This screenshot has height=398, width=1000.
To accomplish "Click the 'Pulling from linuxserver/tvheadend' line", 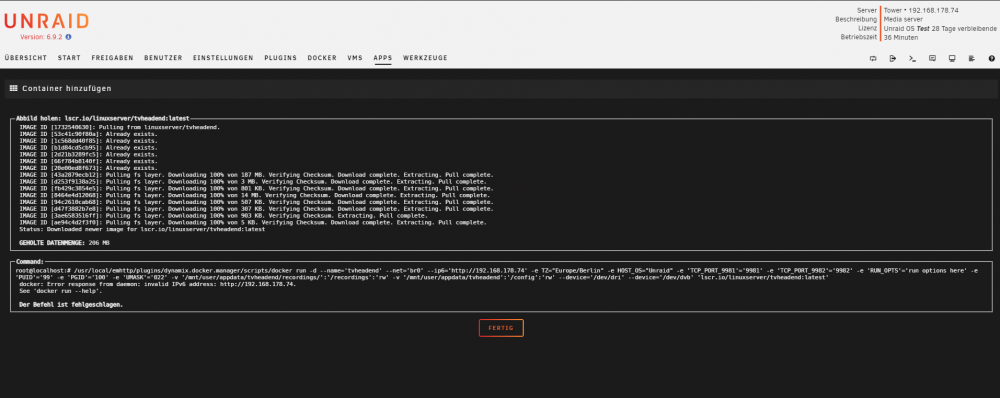I will (x=119, y=128).
